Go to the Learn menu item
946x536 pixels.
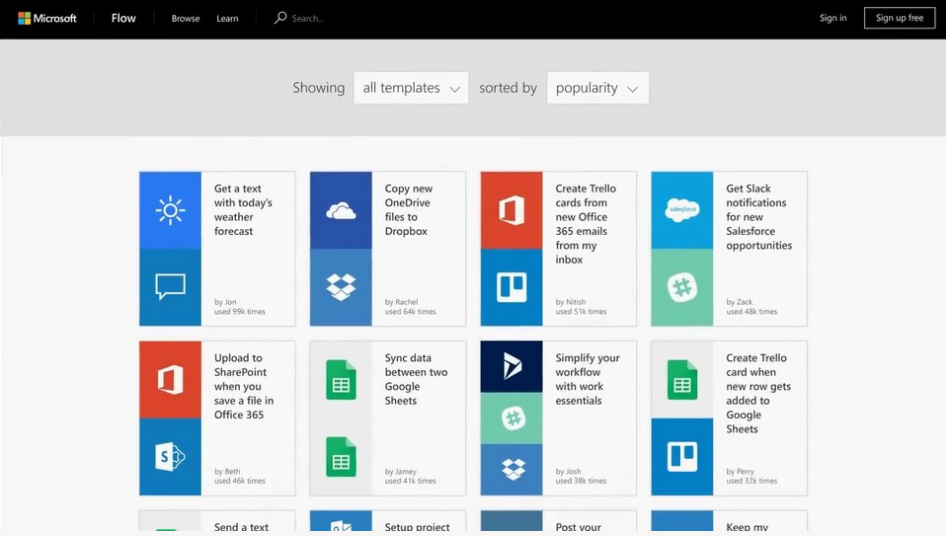coord(227,18)
